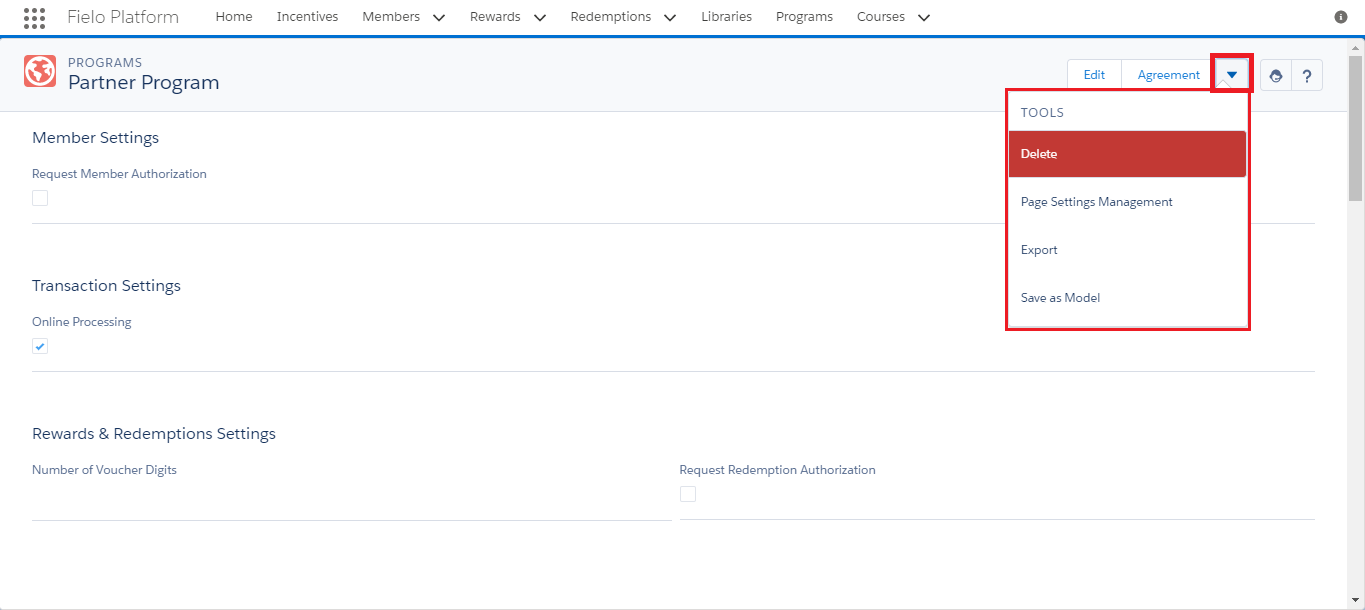This screenshot has width=1365, height=610.
Task: Click the TOOLS menu header text
Action: pyautogui.click(x=1042, y=113)
